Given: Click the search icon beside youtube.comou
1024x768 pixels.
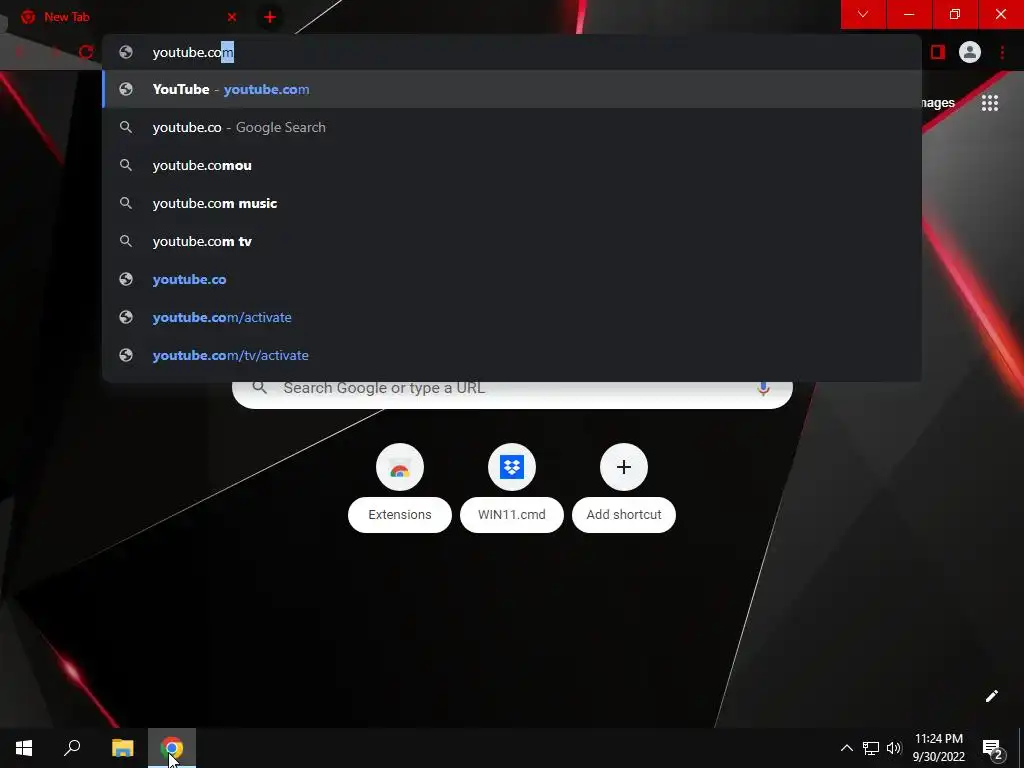Looking at the screenshot, I should pos(126,165).
